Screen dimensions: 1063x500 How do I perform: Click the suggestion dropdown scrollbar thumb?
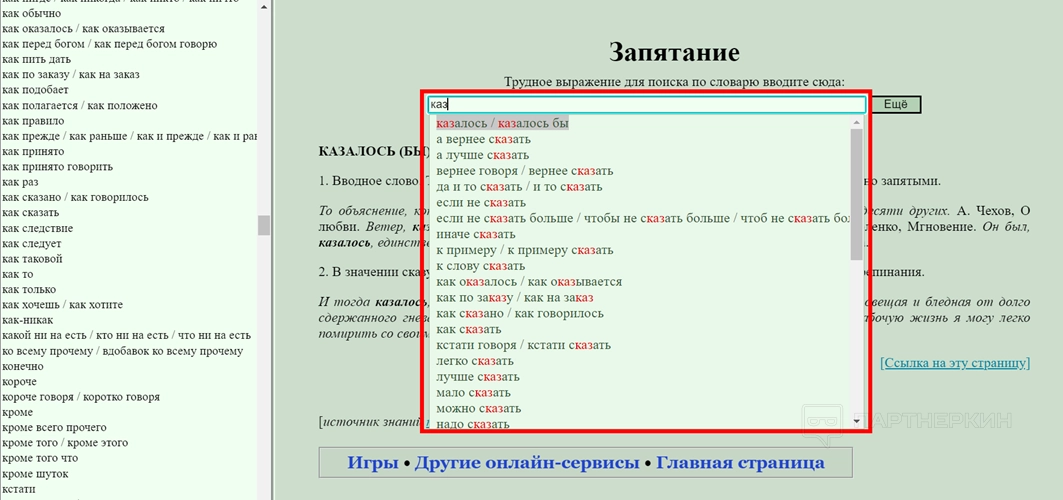point(856,194)
